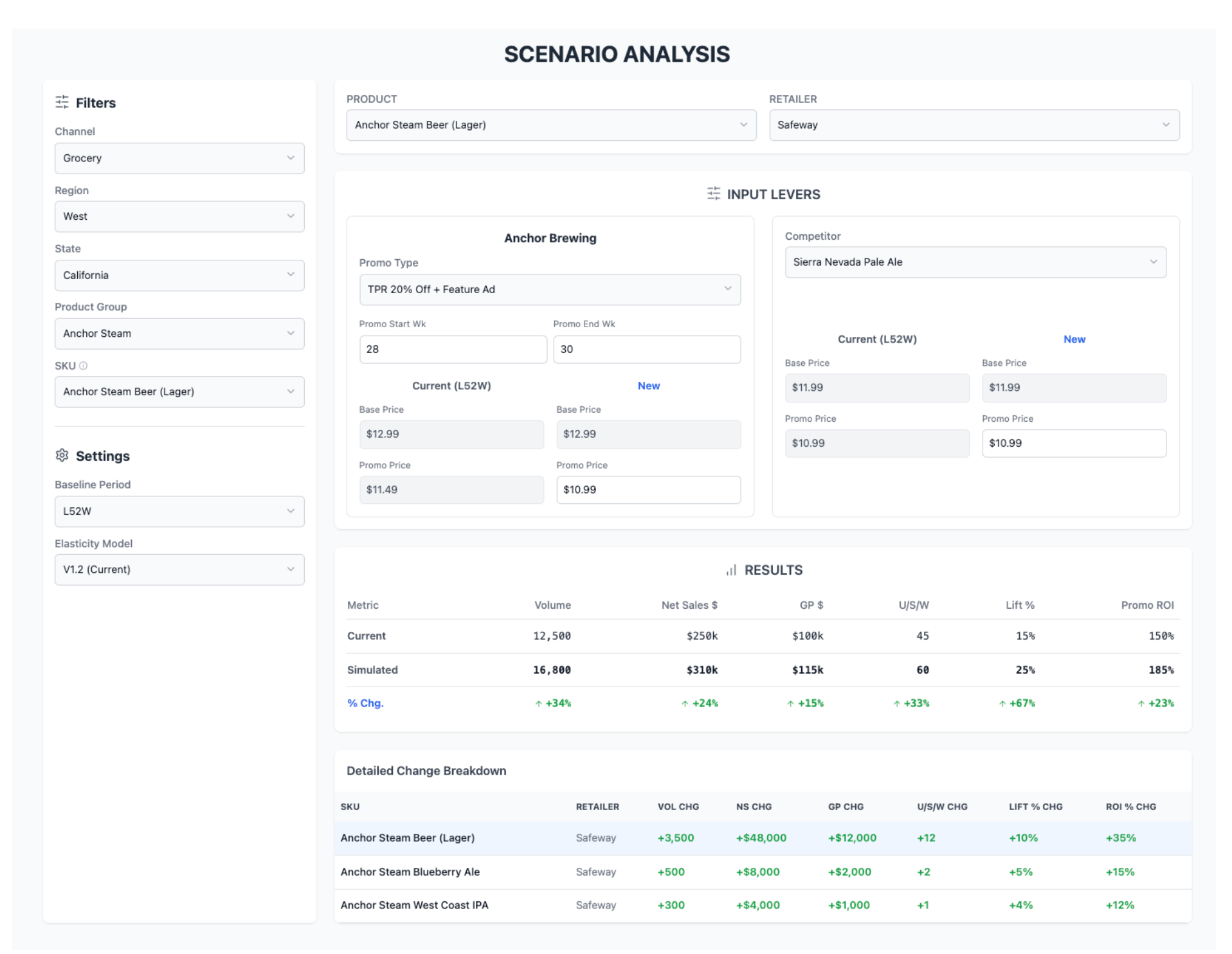
Task: Open the State dropdown showing California
Action: point(179,275)
